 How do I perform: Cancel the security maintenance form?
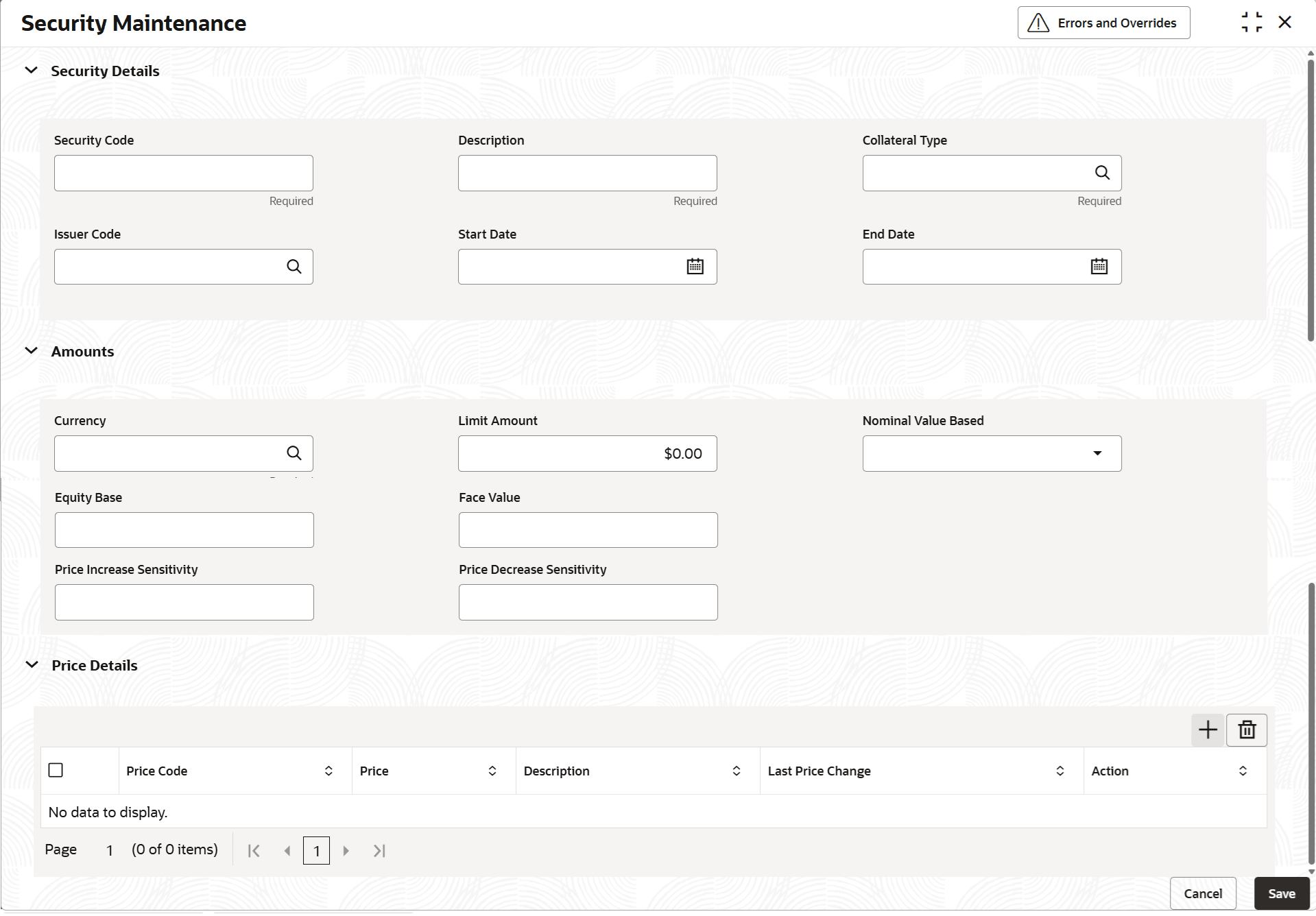click(1203, 893)
